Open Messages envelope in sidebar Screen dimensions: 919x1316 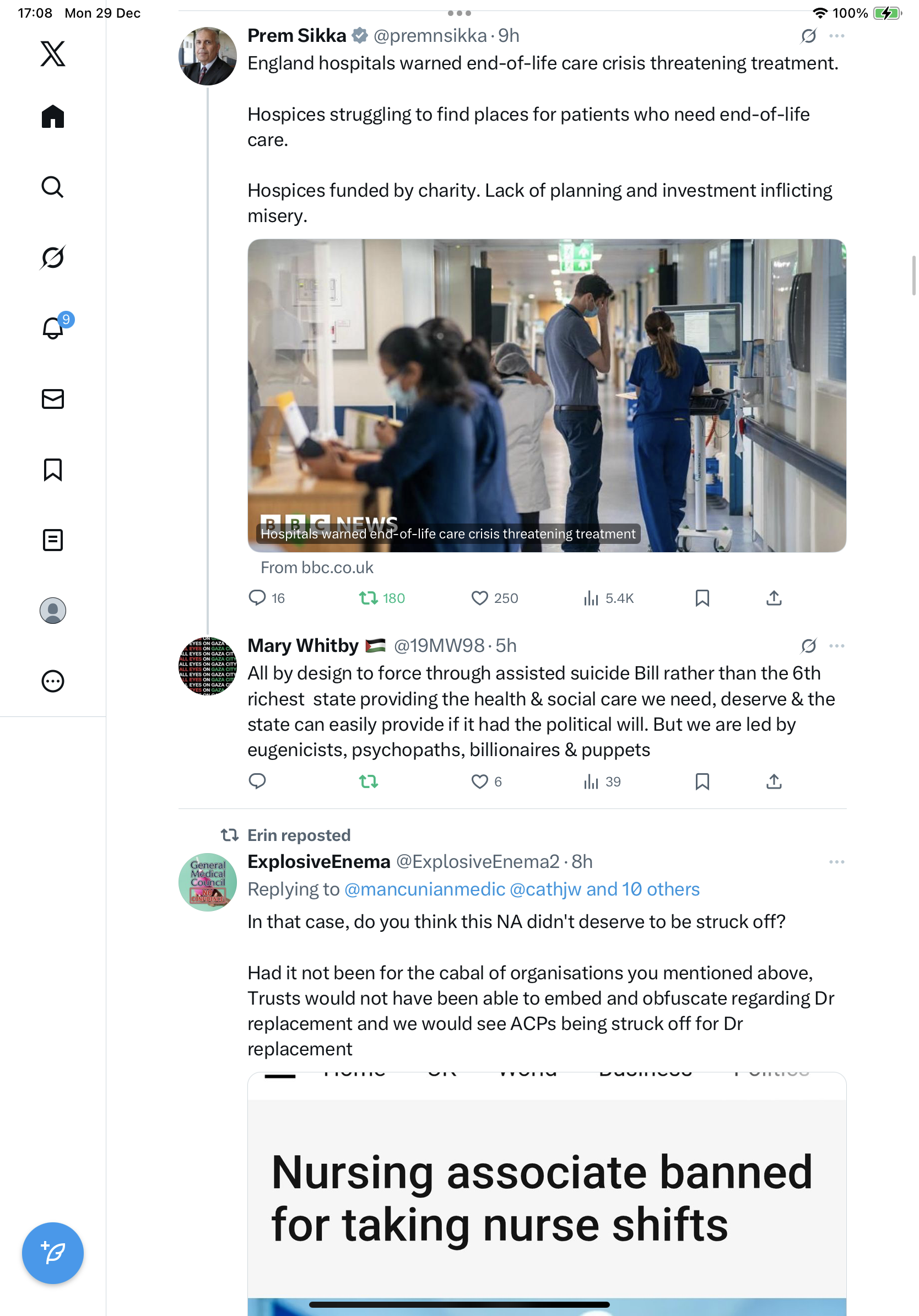53,399
